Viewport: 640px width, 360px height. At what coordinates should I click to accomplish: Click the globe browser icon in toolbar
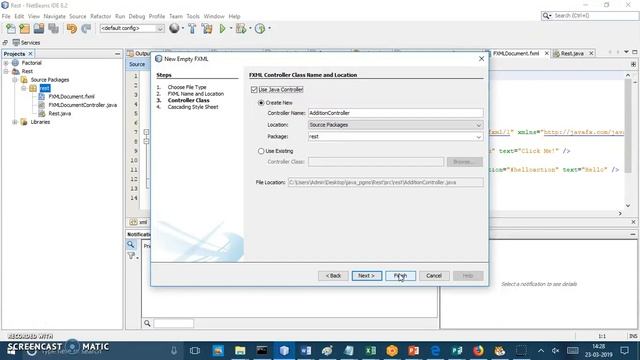point(174,28)
